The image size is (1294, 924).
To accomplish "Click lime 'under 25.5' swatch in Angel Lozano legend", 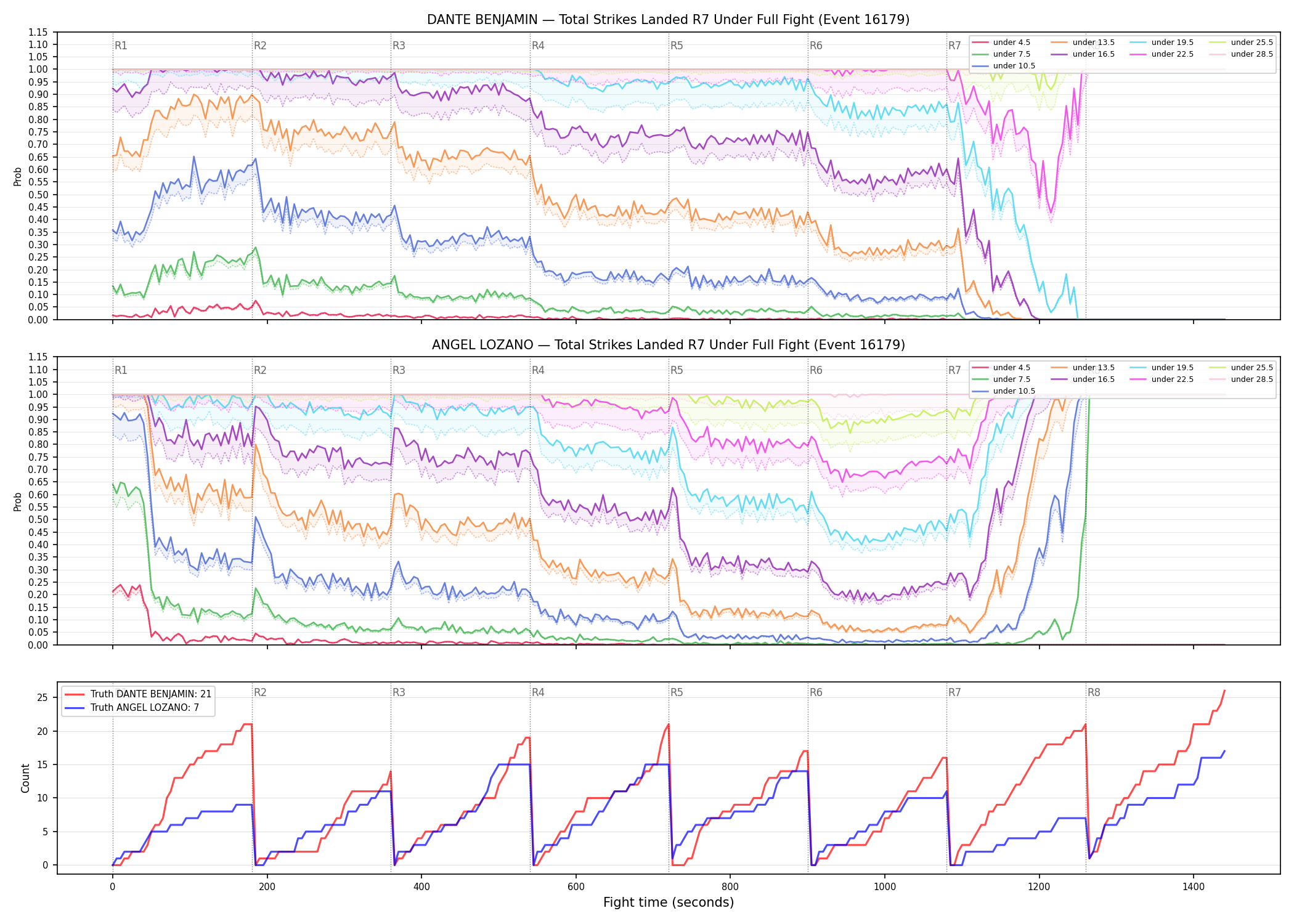I will [1218, 368].
